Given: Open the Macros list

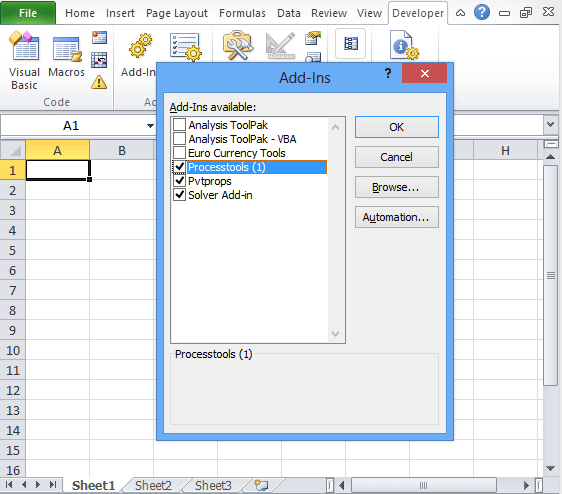Looking at the screenshot, I should click(67, 56).
